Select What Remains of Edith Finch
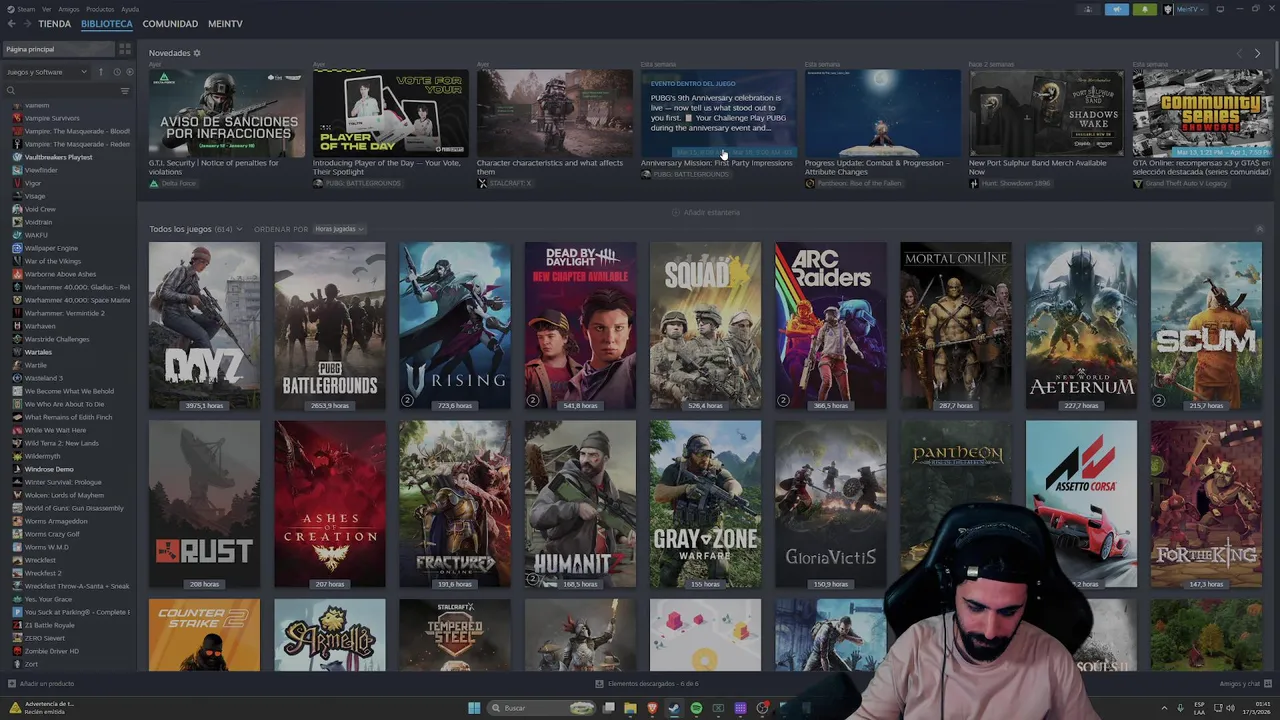Viewport: 1280px width, 720px height. pos(68,417)
